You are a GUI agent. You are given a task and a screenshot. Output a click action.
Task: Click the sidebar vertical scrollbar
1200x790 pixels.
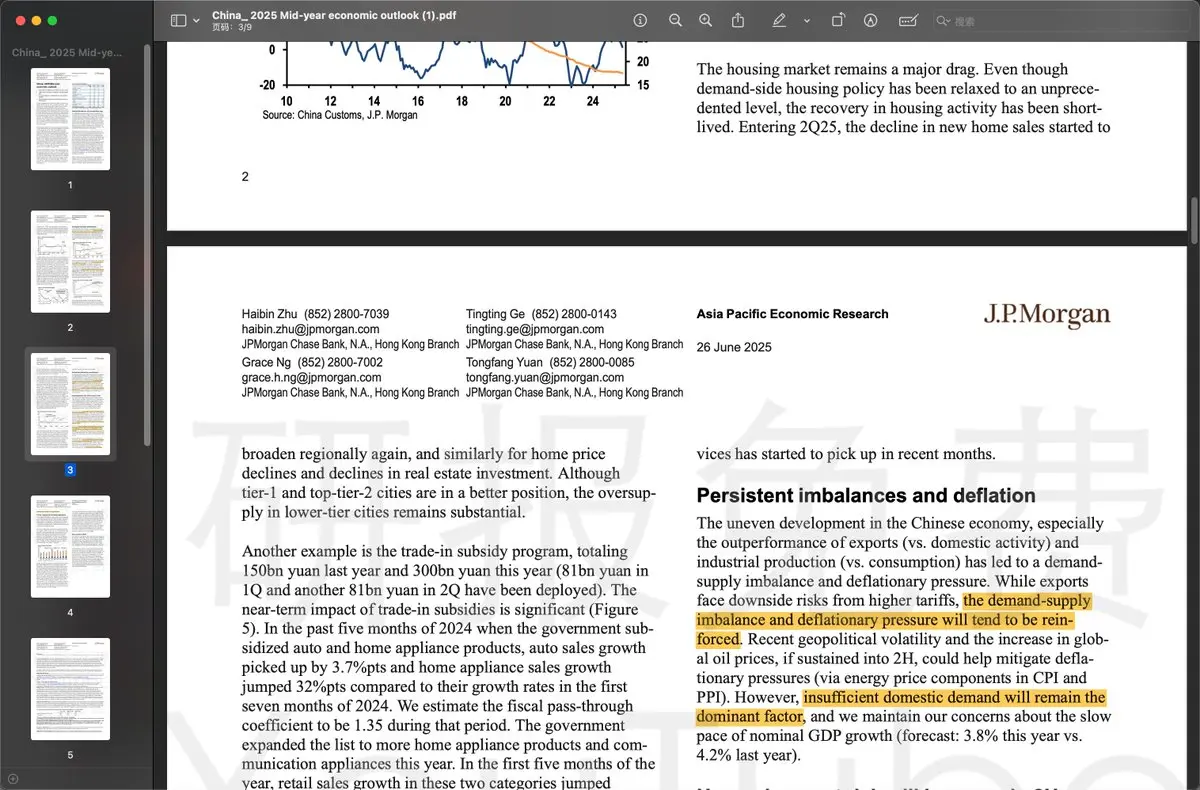click(148, 245)
